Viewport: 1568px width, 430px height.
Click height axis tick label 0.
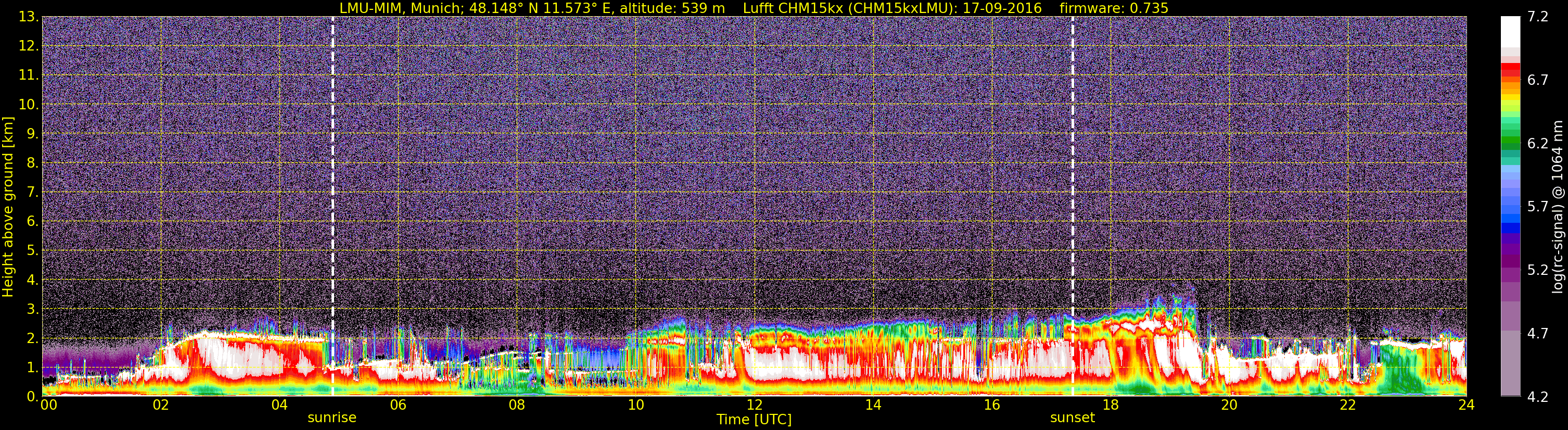(33, 396)
